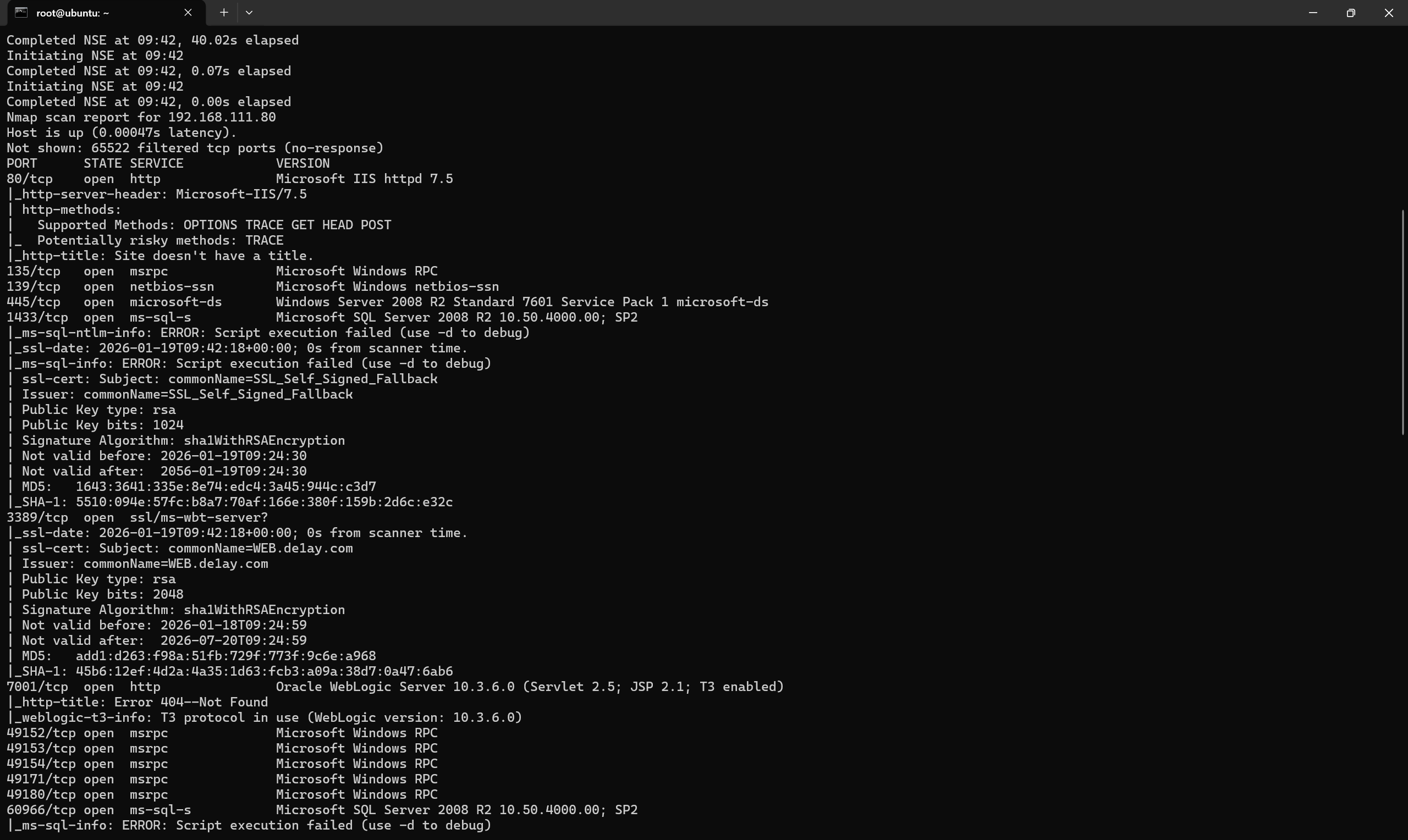This screenshot has height=840, width=1408.
Task: Click the 3389/tcp ssl/ms-wbt-server line
Action: [x=137, y=517]
